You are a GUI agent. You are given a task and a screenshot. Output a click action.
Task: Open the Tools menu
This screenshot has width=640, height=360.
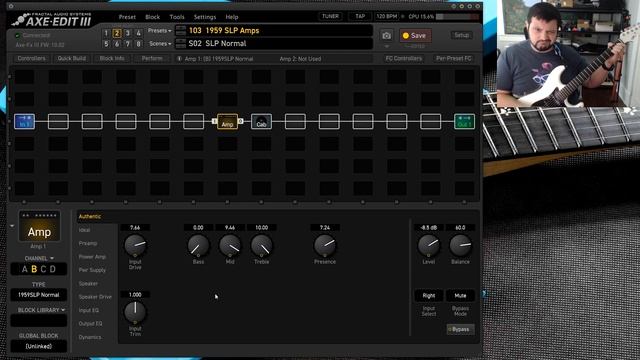177,17
